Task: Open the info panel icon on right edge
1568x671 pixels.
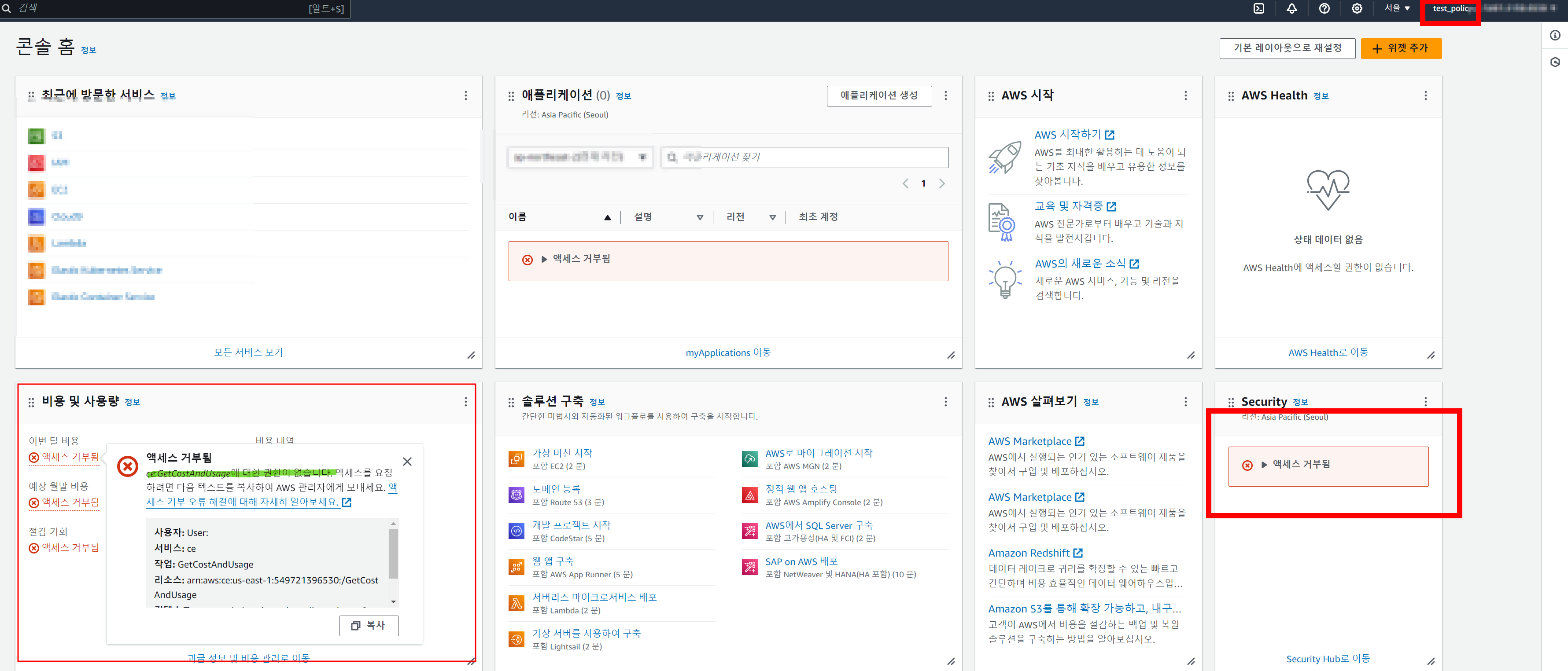Action: tap(1555, 35)
